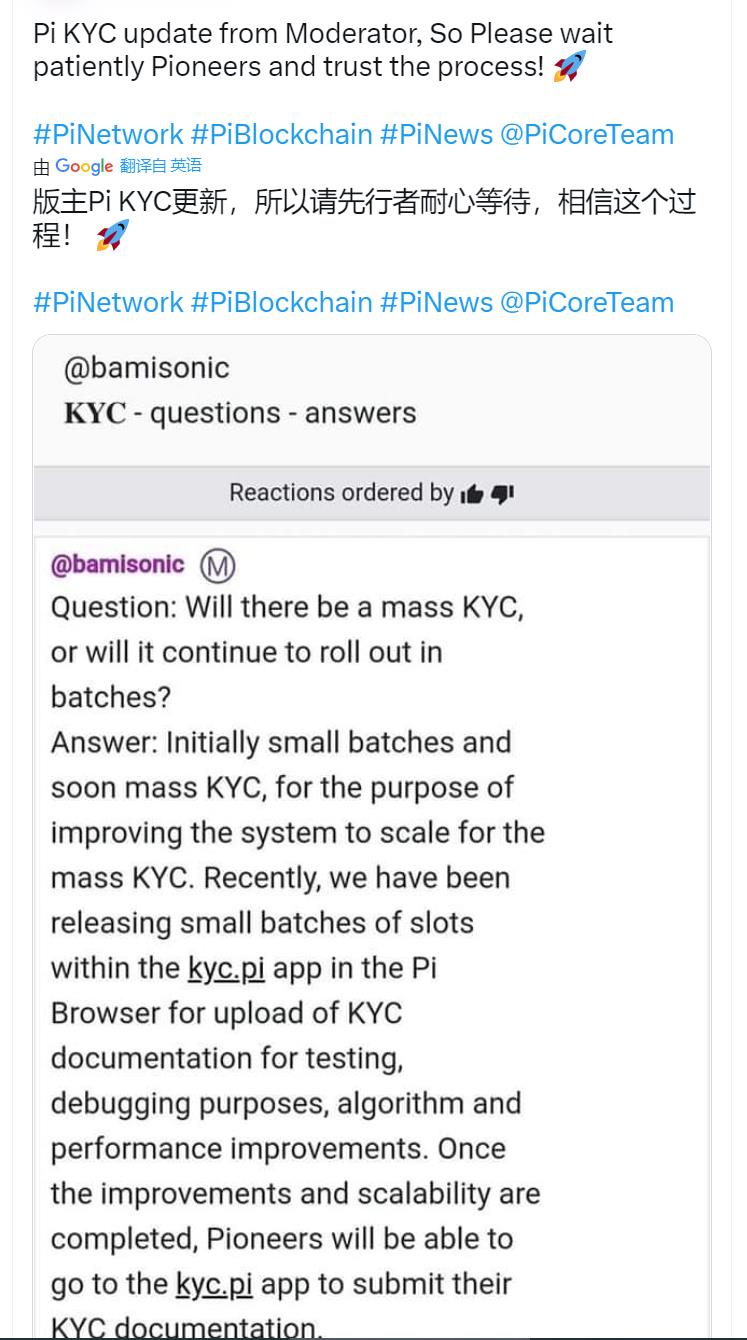Open #PiNews hashtag below the Chinese translation
This screenshot has height=1340, width=747.
point(436,302)
